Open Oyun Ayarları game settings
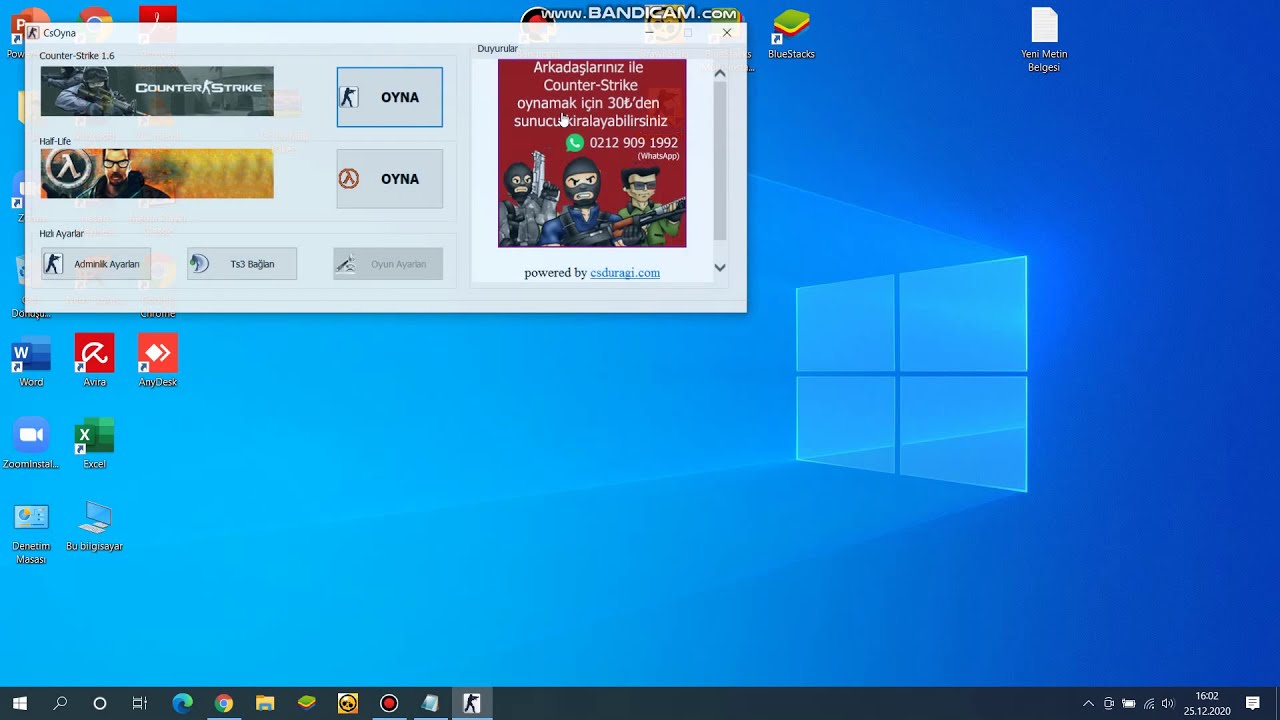This screenshot has height=720, width=1280. point(388,264)
